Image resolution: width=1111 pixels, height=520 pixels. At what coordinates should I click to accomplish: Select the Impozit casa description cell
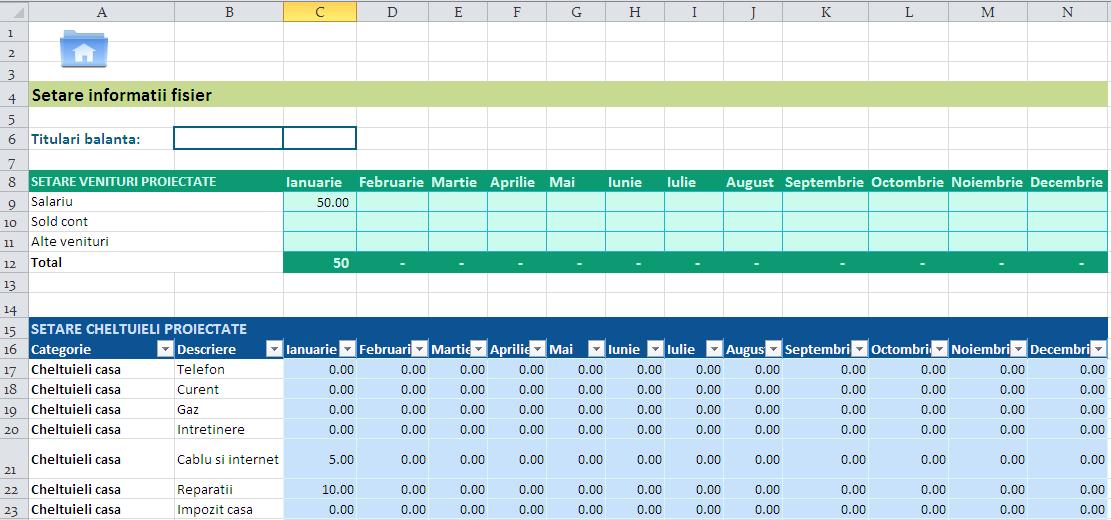[229, 509]
